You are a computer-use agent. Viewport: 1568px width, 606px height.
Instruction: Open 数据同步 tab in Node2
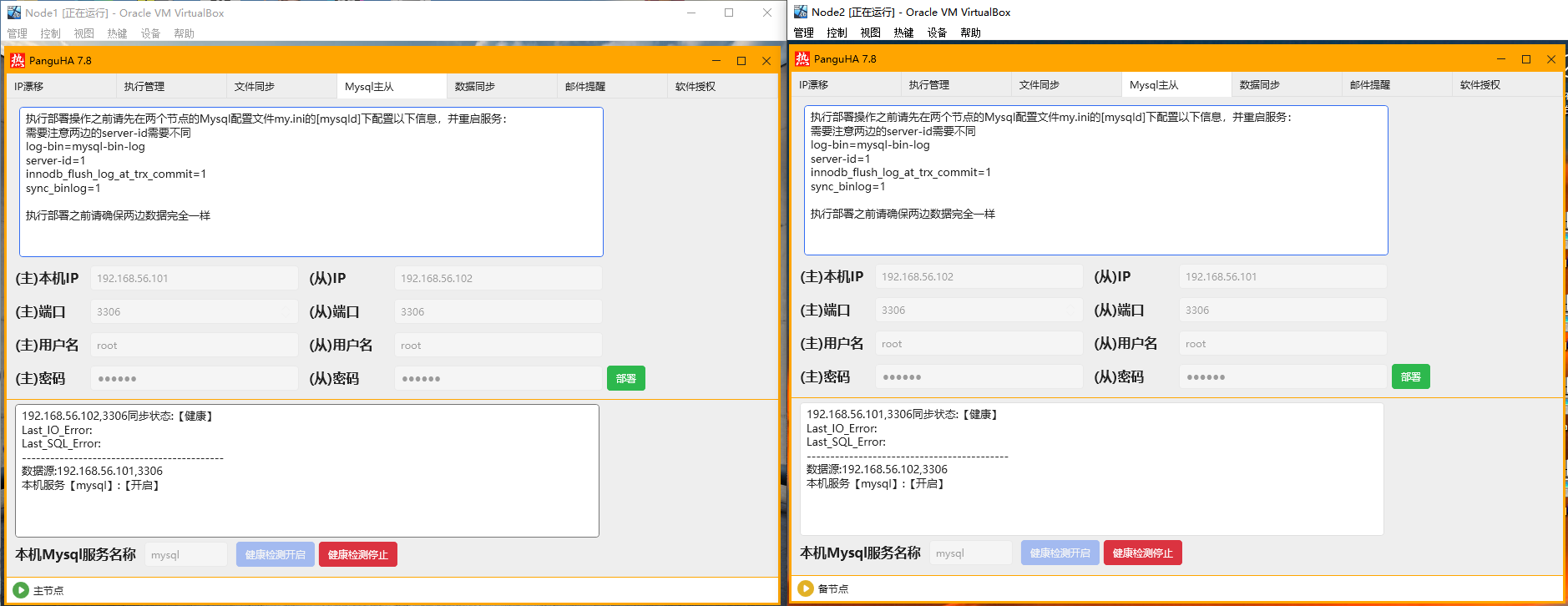(x=1287, y=84)
